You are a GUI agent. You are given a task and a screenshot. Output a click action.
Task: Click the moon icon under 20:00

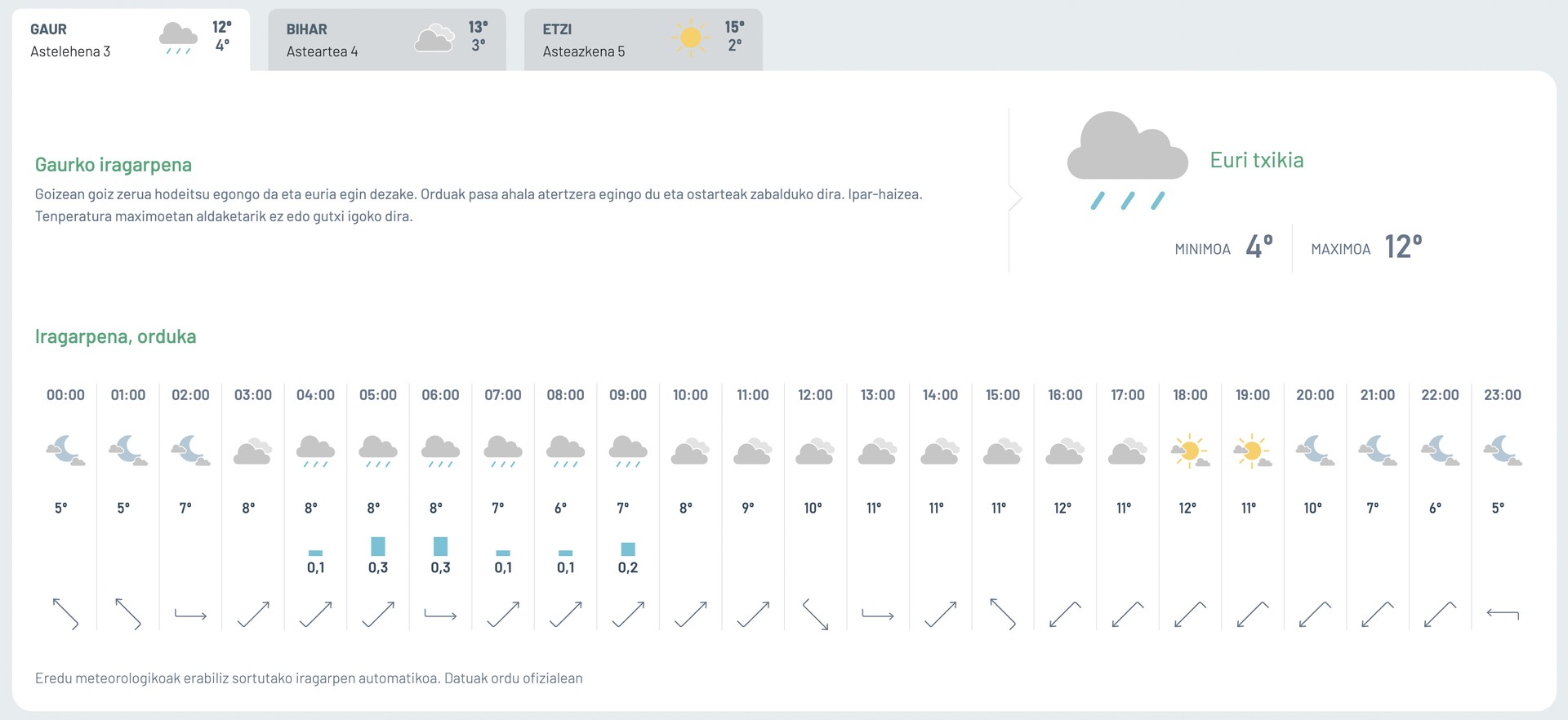point(1315,450)
